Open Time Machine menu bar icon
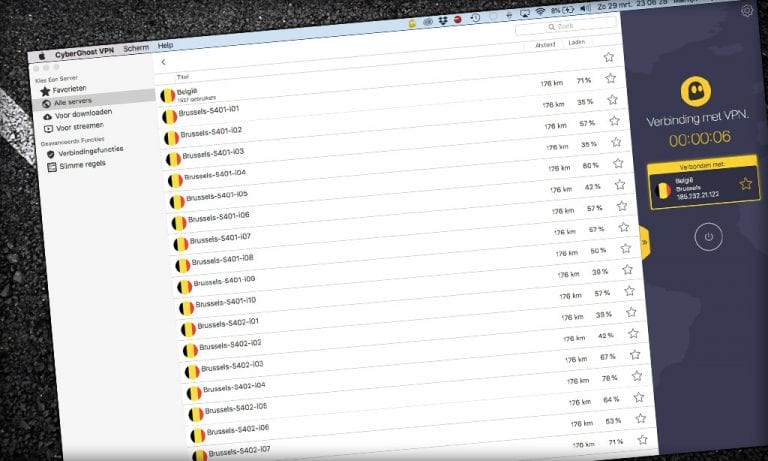 point(476,18)
